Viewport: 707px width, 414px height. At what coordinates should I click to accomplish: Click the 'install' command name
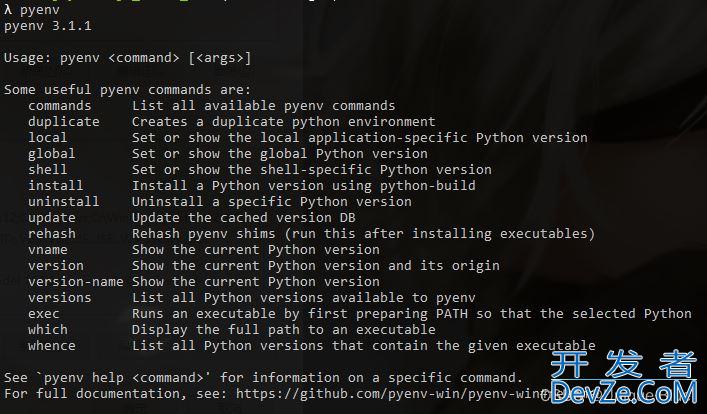tap(55, 186)
